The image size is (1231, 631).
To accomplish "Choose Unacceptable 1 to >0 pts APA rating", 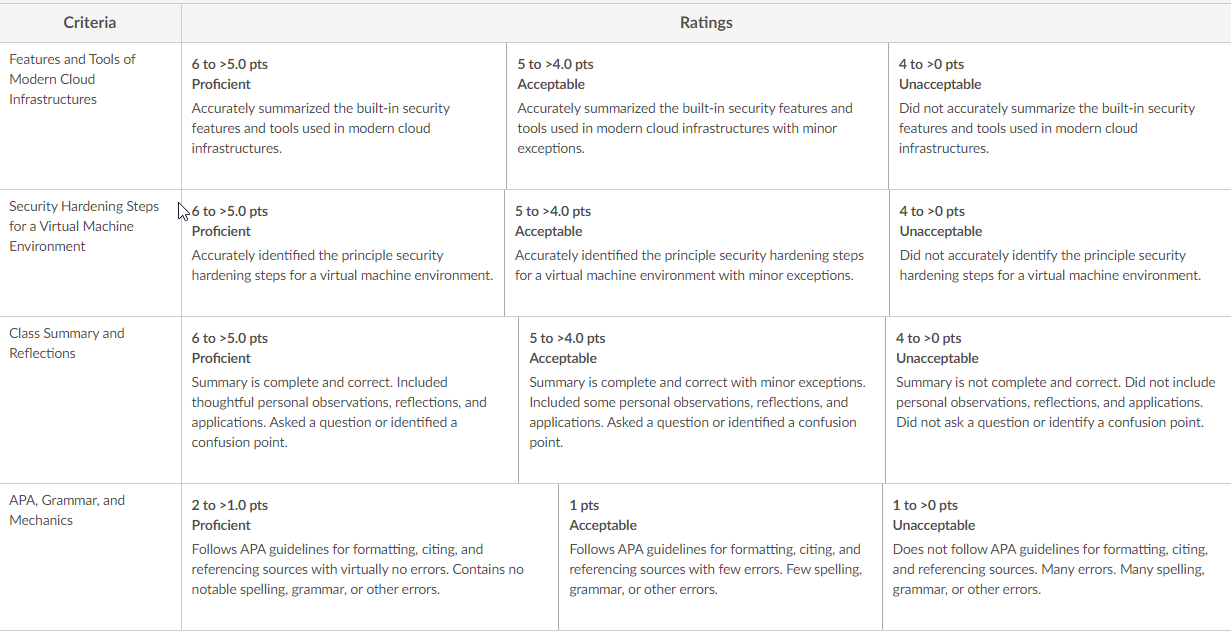I will click(x=1057, y=556).
